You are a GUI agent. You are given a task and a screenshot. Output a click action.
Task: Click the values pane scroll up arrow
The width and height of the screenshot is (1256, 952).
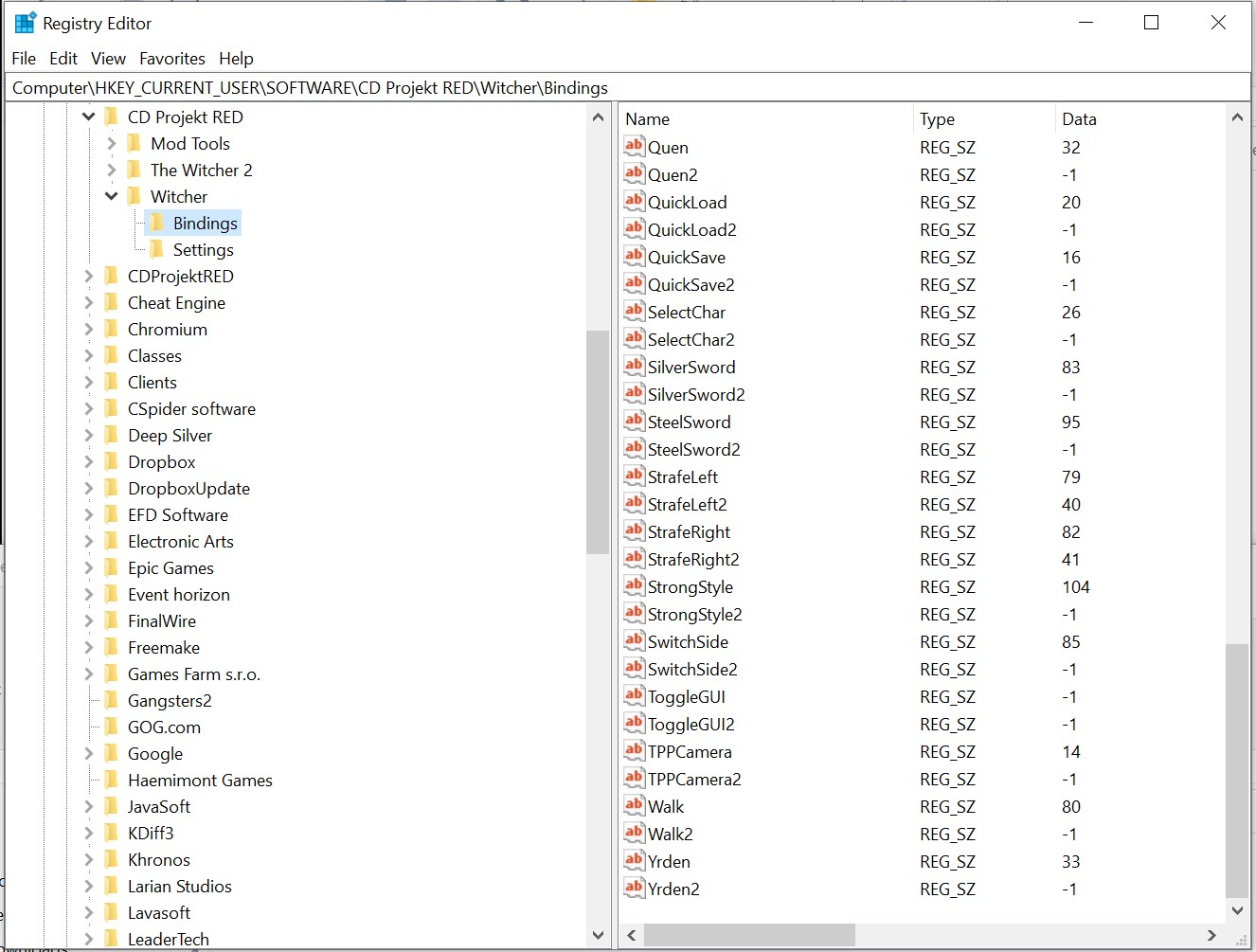tap(1237, 117)
